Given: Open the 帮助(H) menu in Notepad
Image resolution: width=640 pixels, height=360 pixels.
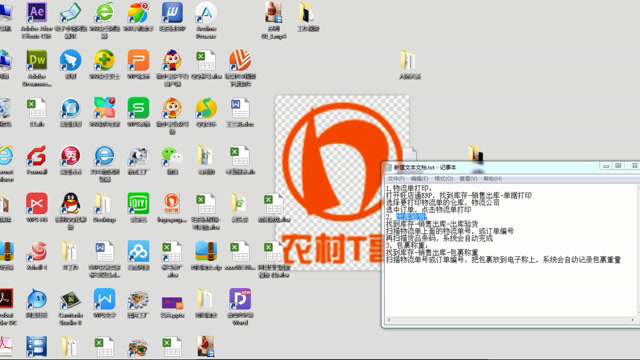Looking at the screenshot, I should tap(493, 179).
